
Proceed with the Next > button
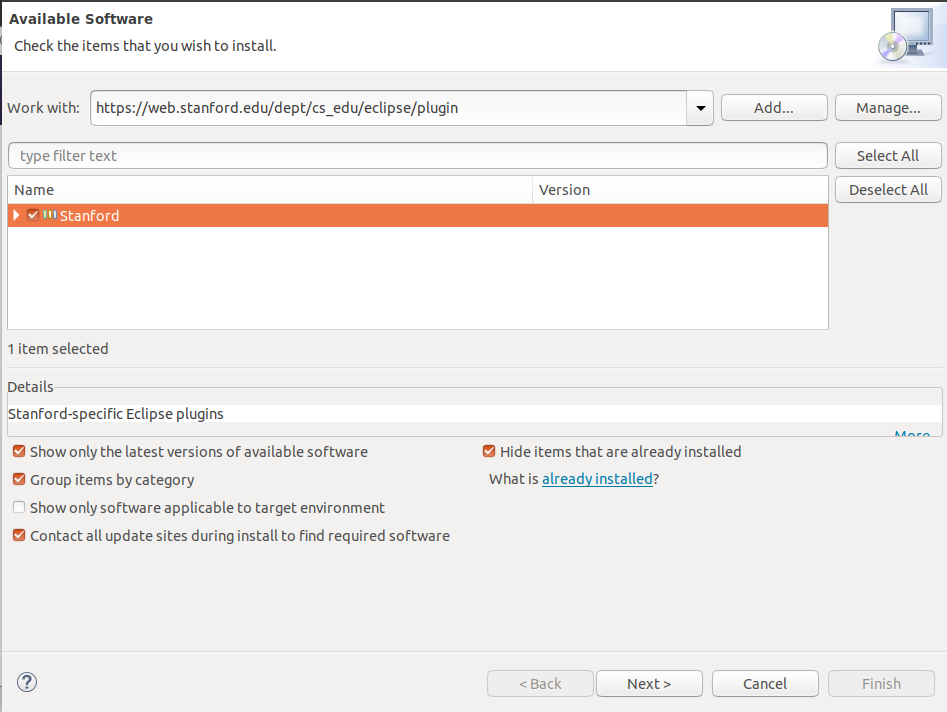click(x=649, y=684)
